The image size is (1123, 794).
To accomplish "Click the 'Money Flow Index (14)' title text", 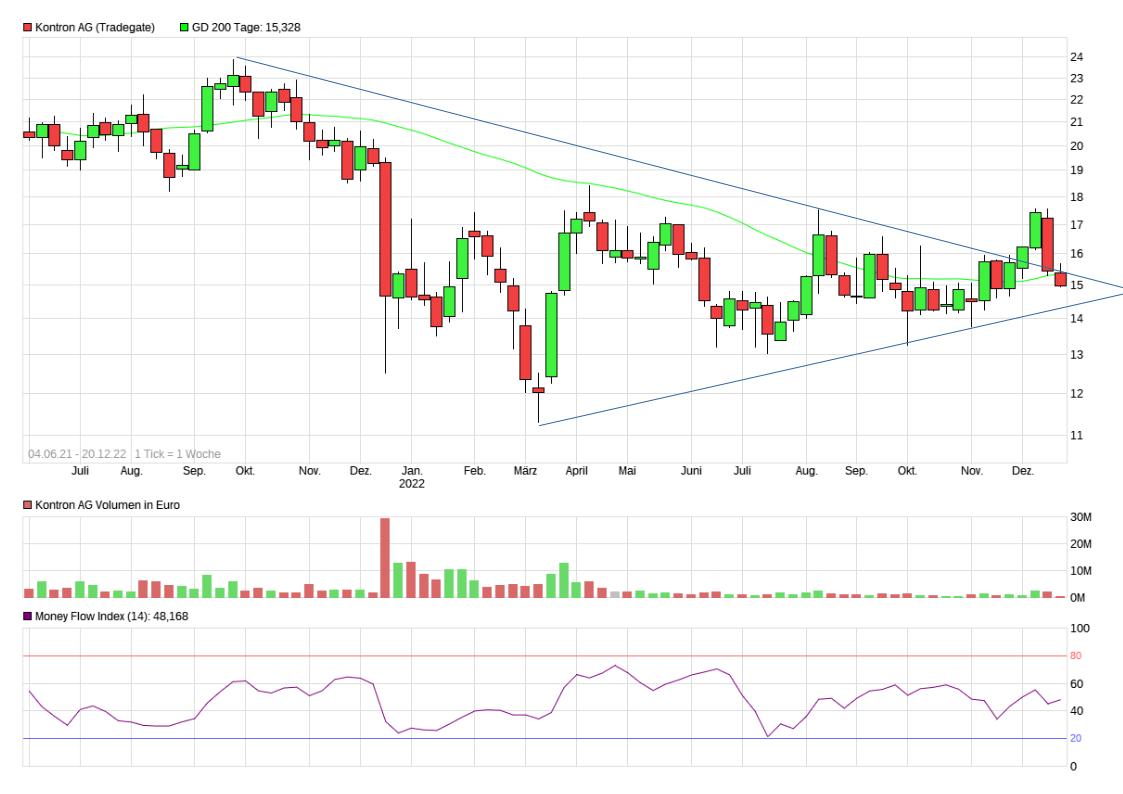I will [111, 617].
